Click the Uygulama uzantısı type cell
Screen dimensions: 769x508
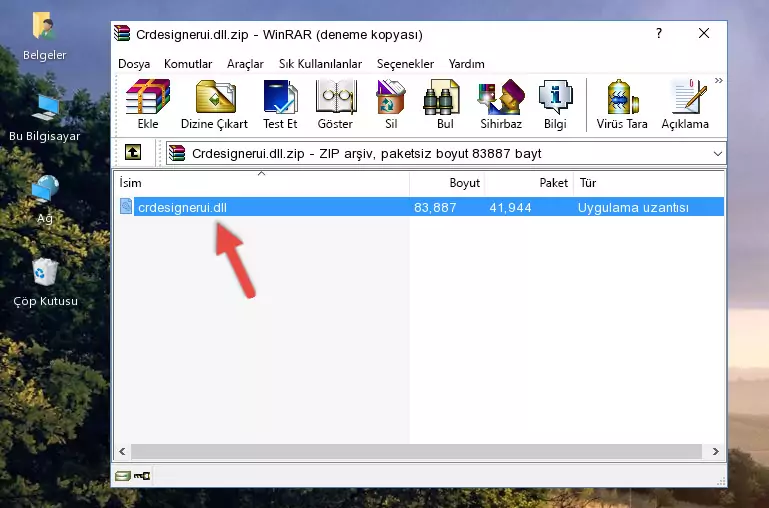633,207
